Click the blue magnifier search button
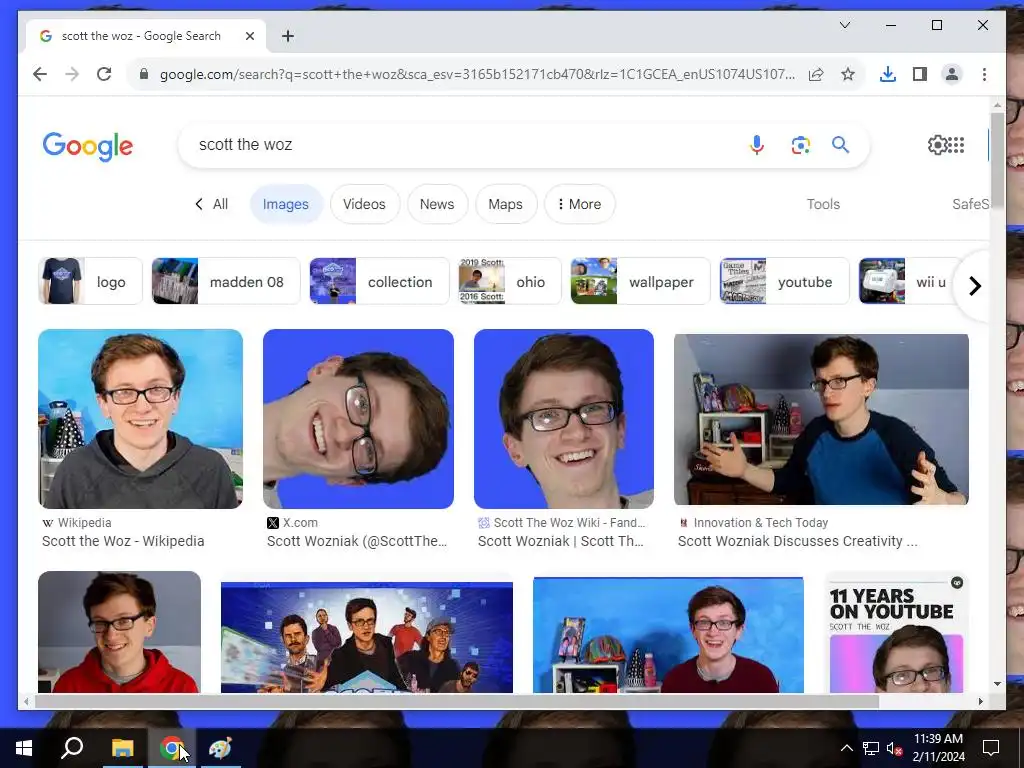1024x768 pixels. [840, 145]
